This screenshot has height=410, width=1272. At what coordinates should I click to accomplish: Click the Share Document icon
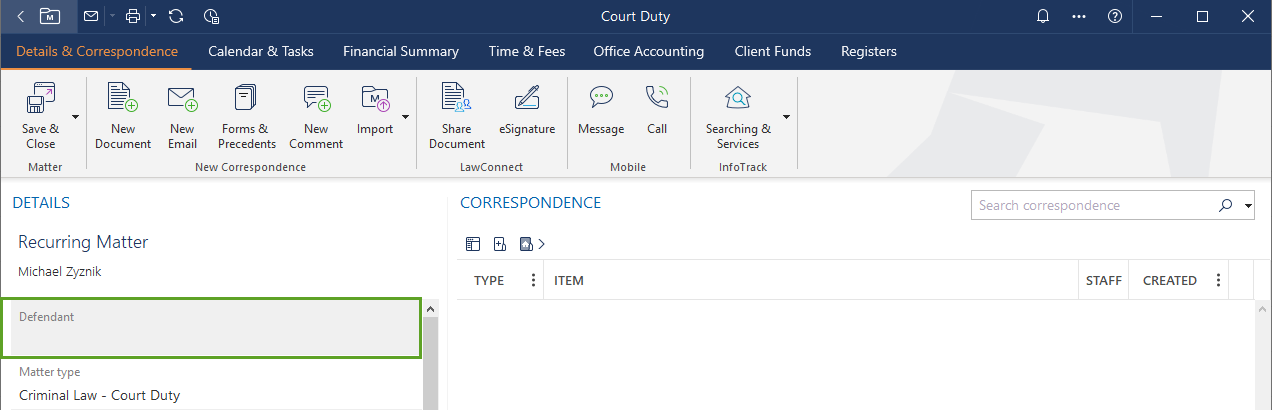pyautogui.click(x=456, y=100)
